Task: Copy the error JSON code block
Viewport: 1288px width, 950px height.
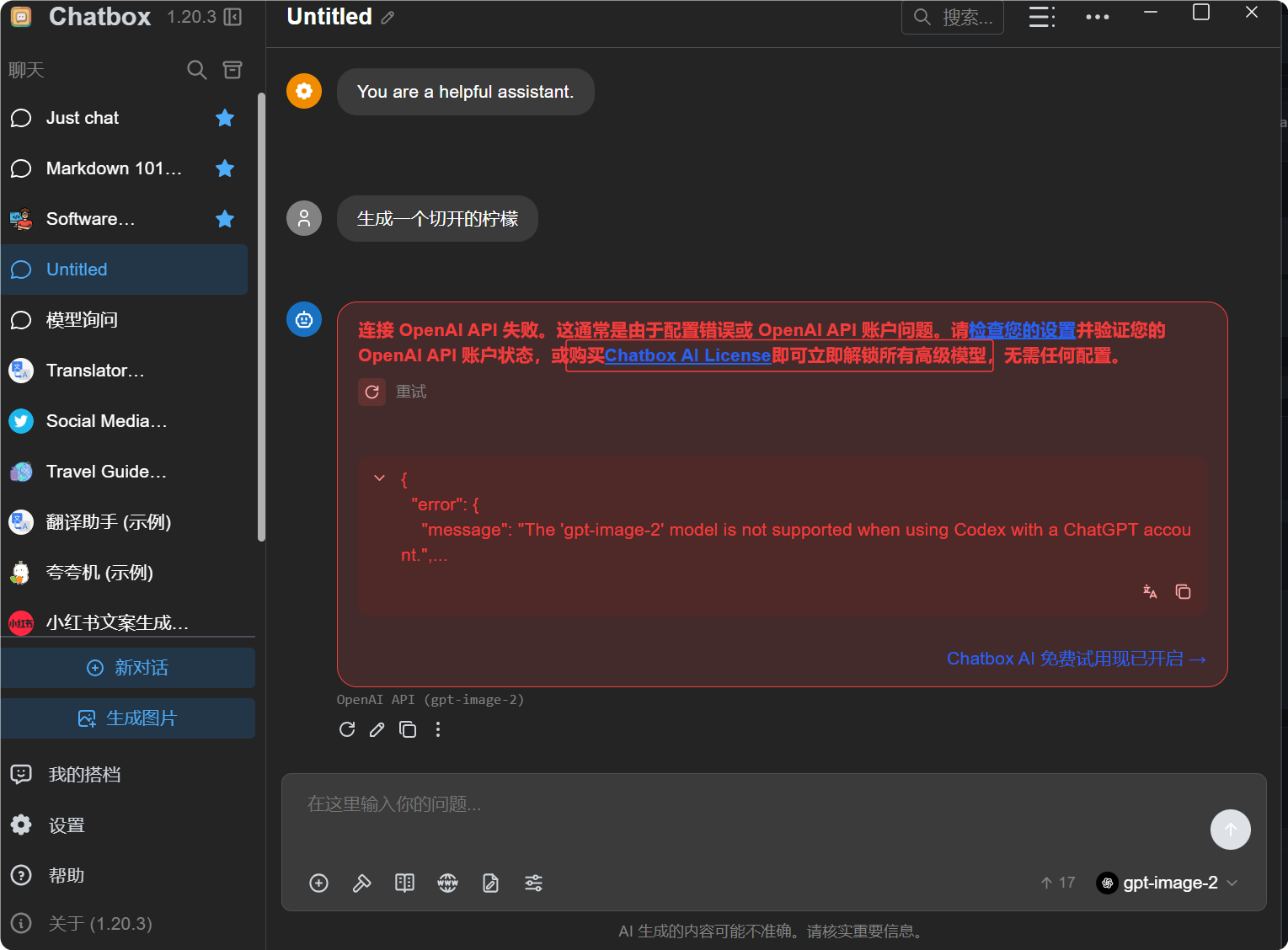Action: tap(1183, 591)
